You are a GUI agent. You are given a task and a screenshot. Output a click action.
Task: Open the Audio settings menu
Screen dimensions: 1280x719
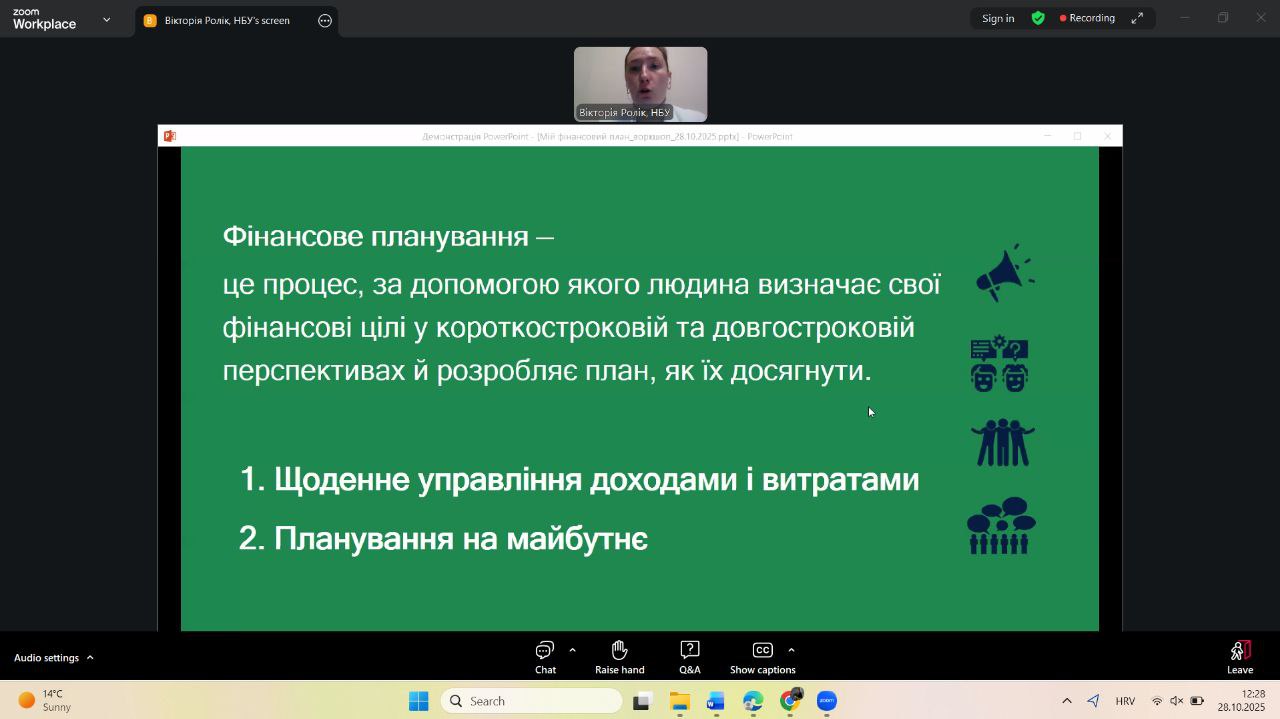pyautogui.click(x=54, y=657)
